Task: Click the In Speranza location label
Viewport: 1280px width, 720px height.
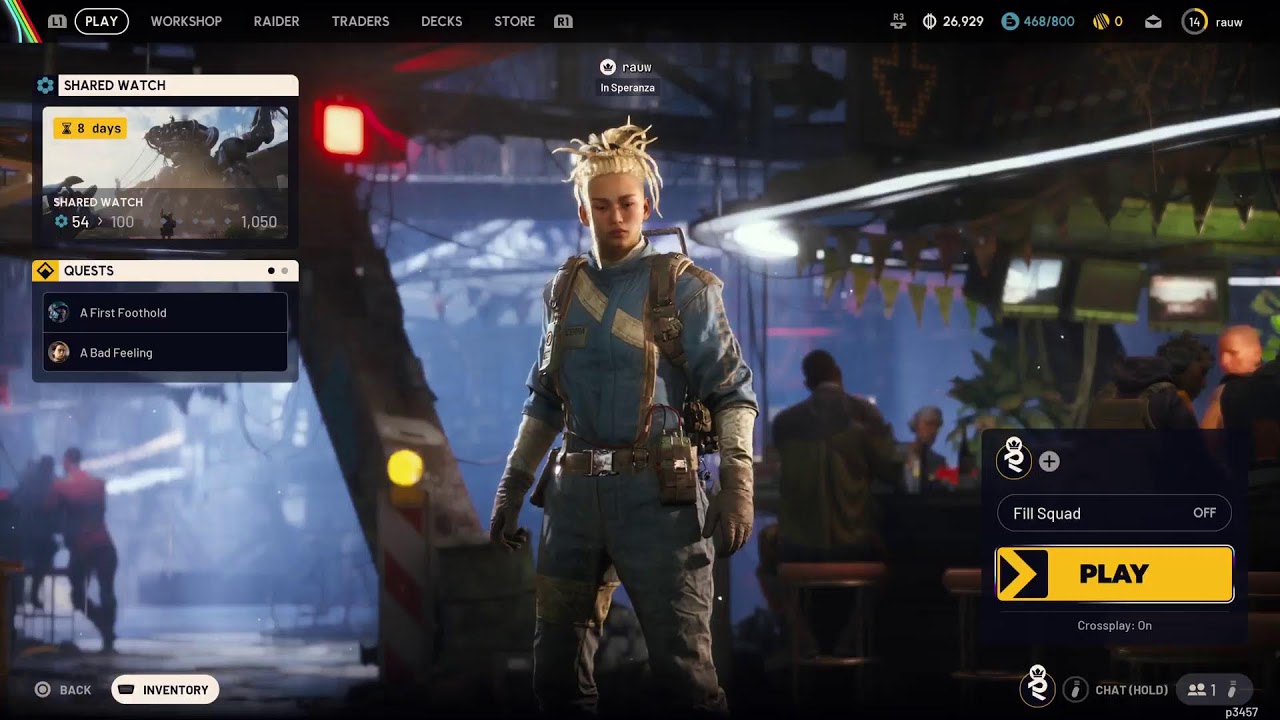Action: point(627,88)
